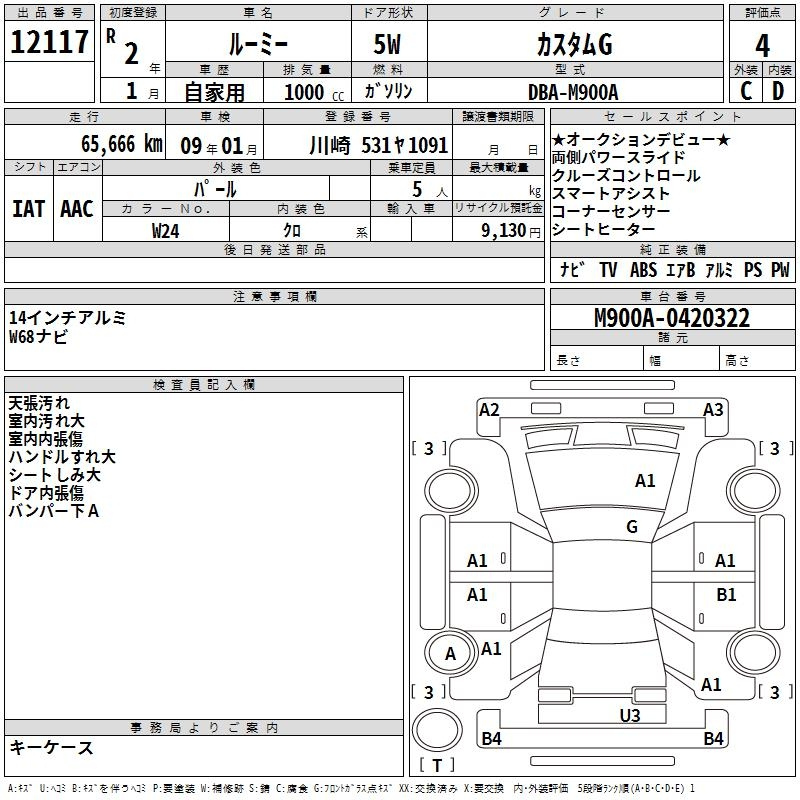Select inspector note 室内内張傷
This screenshot has width=800, height=800.
tap(45, 439)
